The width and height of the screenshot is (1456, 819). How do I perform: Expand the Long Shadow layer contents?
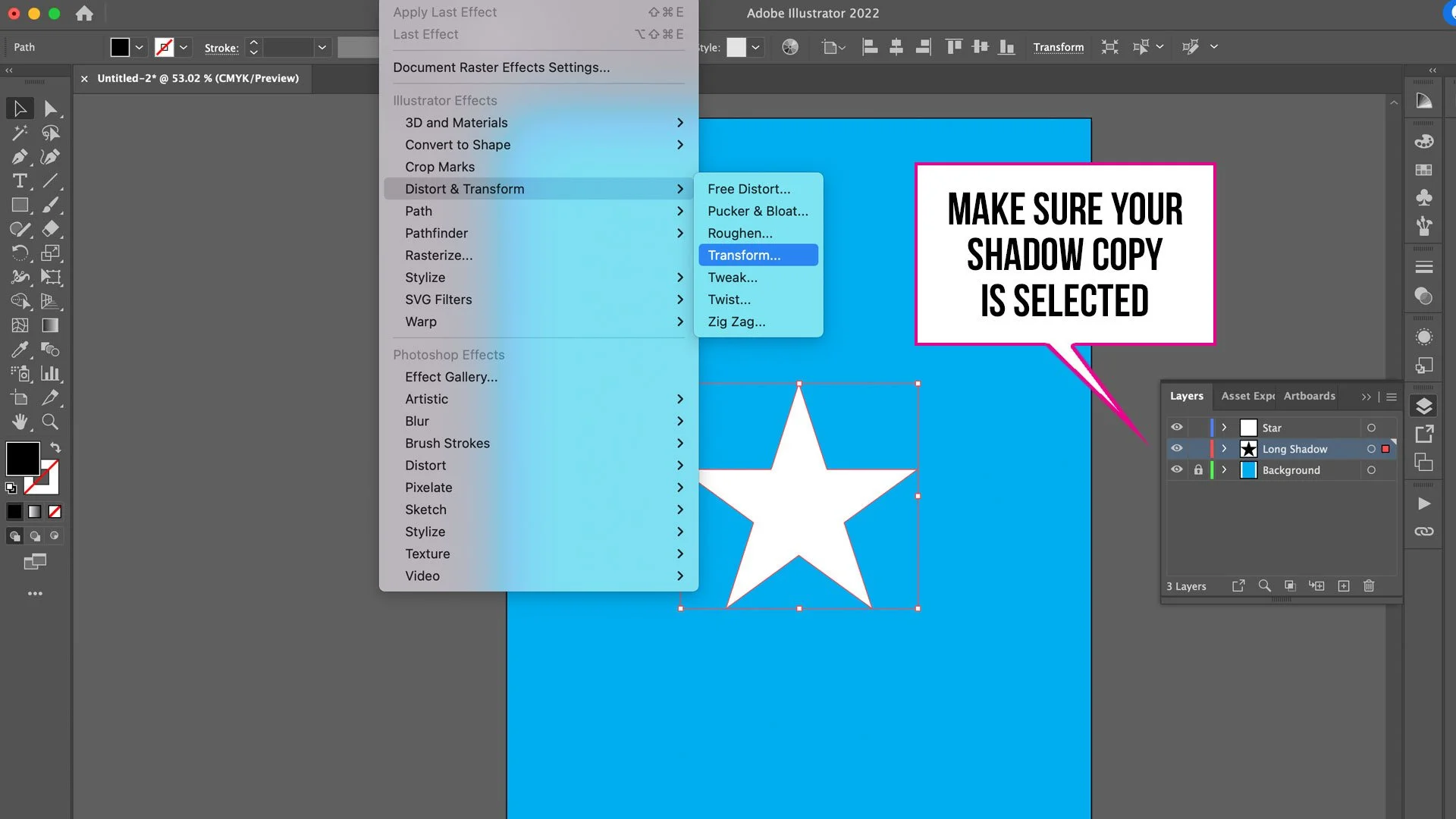coord(1224,449)
